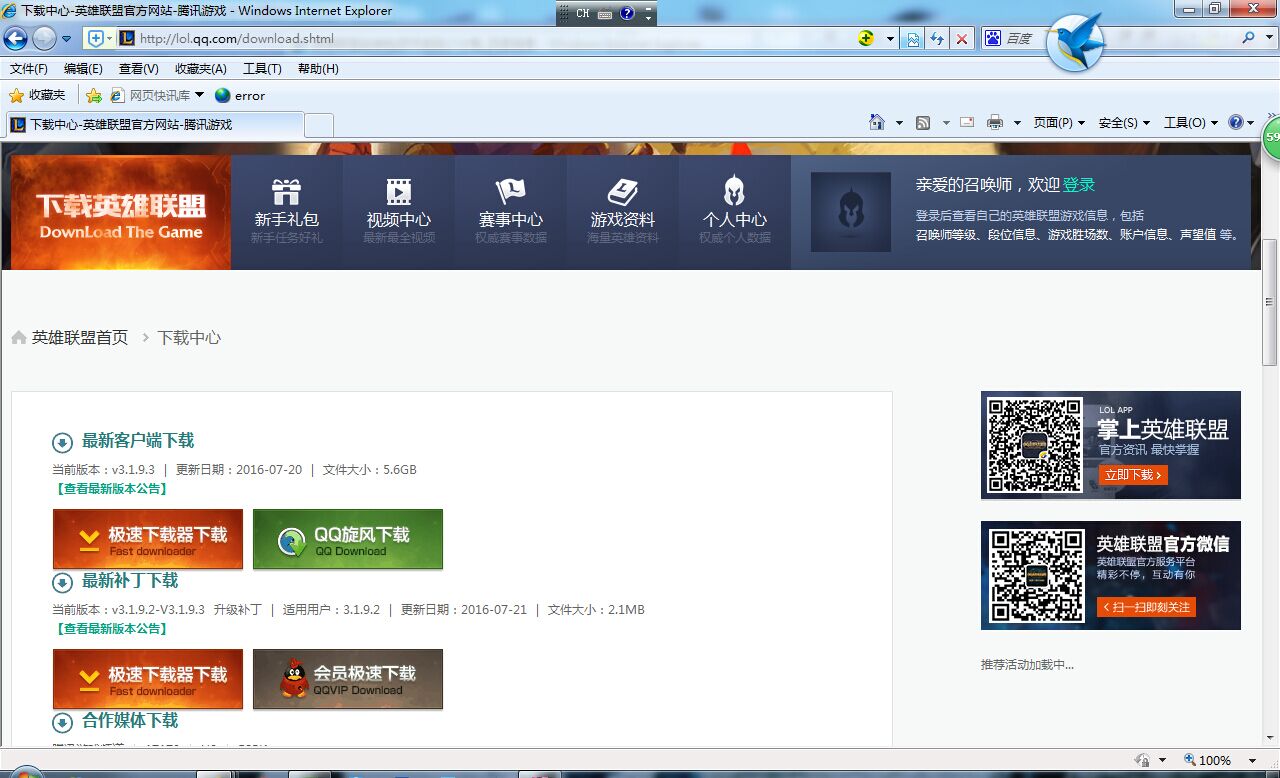Open the 帮助(H) menu
This screenshot has height=778, width=1280.
click(x=318, y=69)
